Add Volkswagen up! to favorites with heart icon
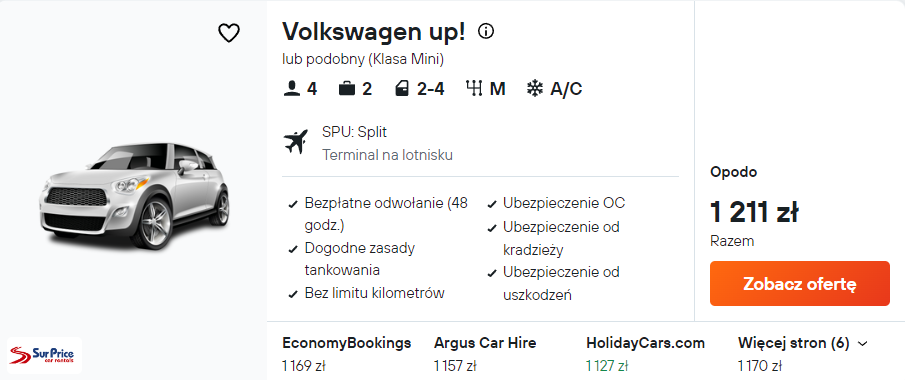This screenshot has width=905, height=380. (229, 33)
